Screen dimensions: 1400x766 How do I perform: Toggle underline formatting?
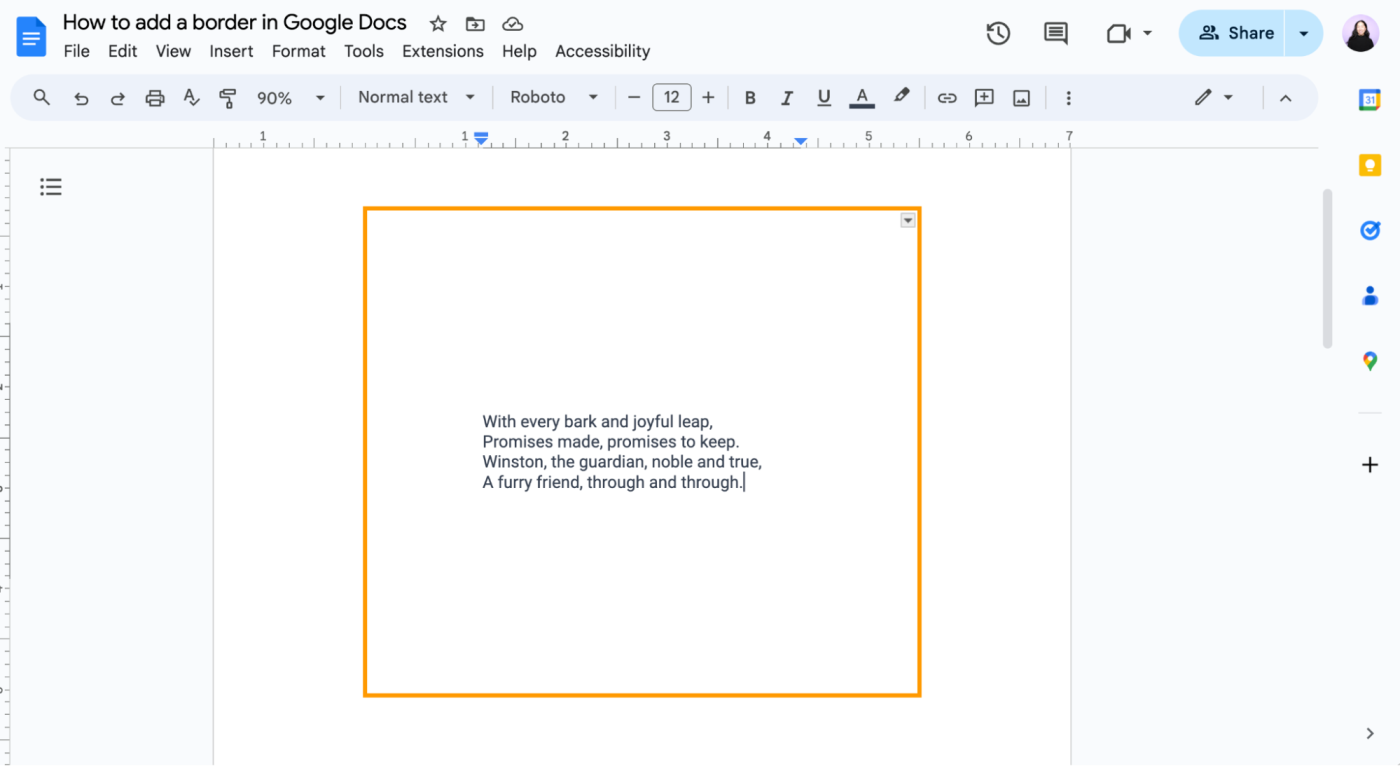click(824, 98)
